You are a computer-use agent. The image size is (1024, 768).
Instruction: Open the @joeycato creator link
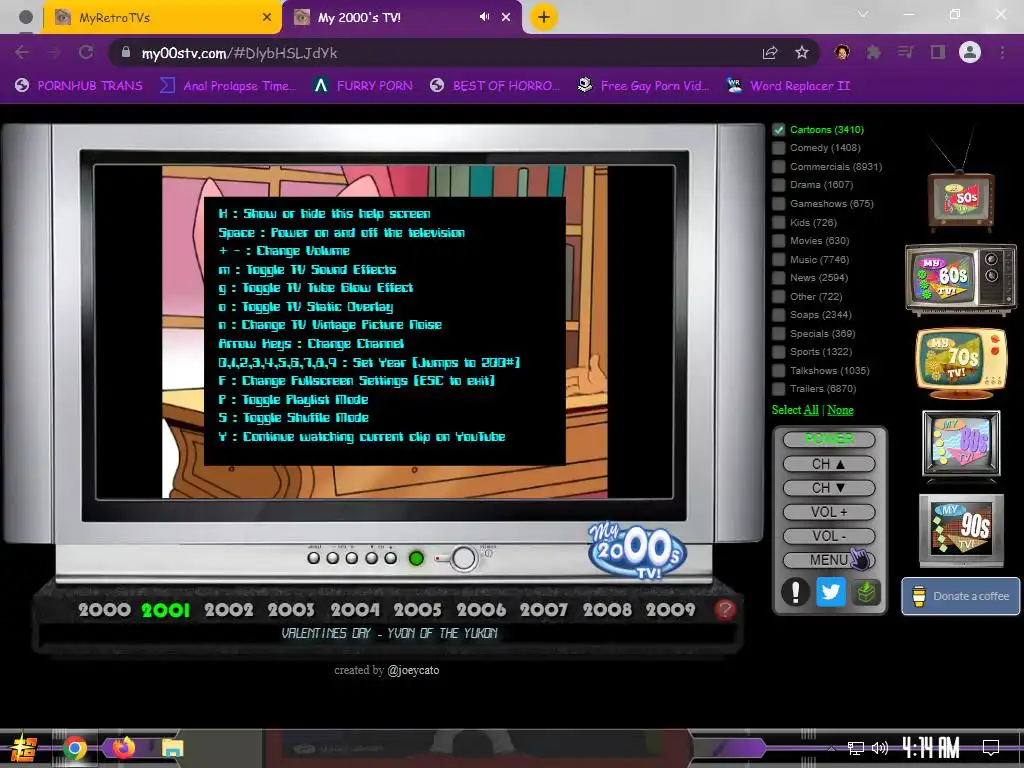413,670
